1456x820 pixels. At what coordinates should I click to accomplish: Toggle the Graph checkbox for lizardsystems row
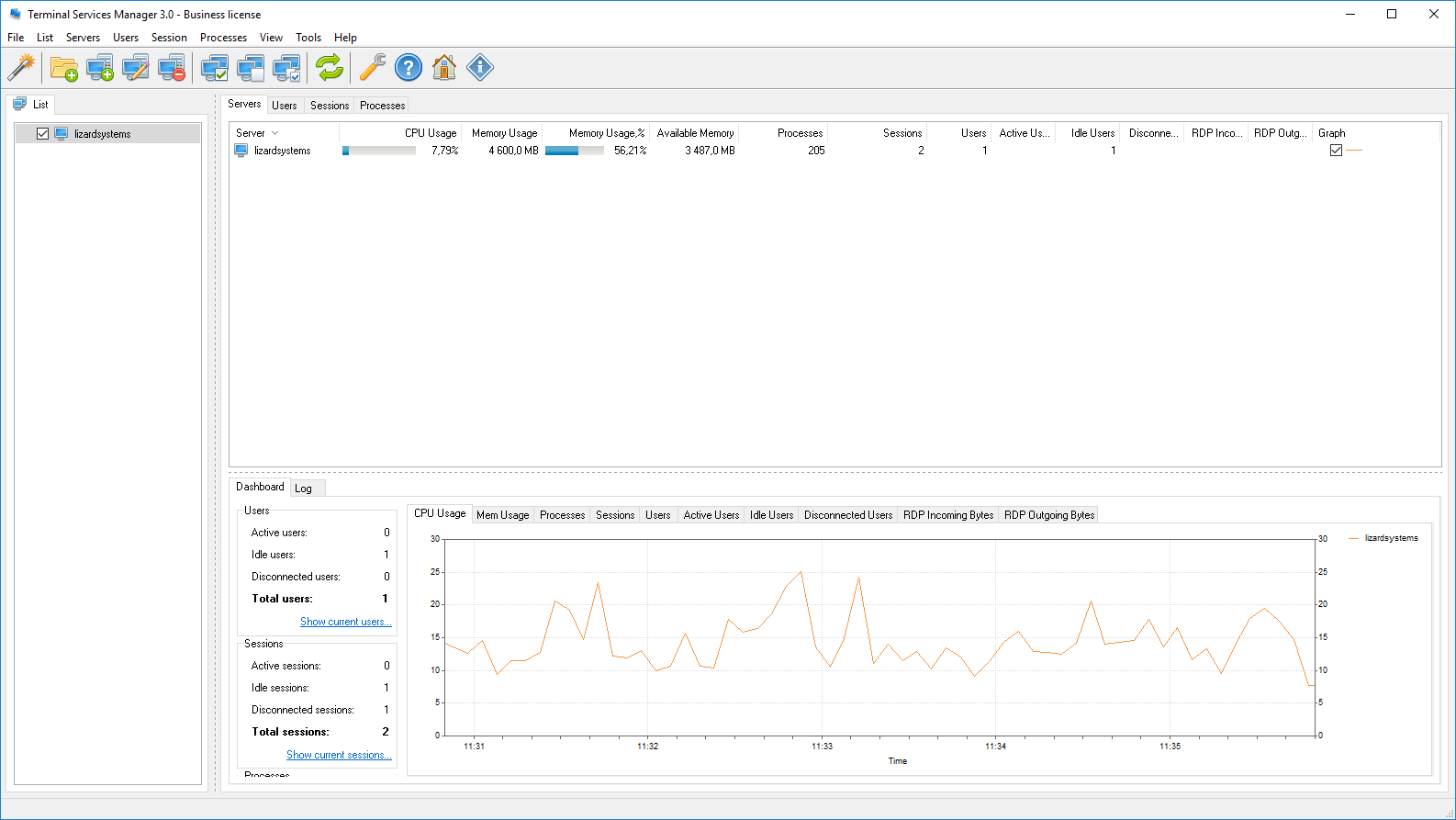tap(1336, 151)
